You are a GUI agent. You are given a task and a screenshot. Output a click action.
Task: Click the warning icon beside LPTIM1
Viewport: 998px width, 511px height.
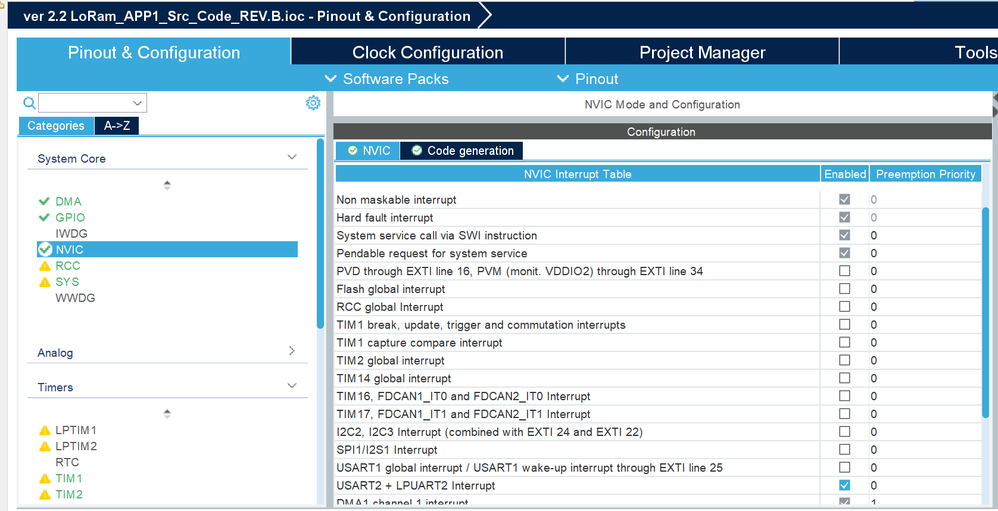[x=45, y=430]
